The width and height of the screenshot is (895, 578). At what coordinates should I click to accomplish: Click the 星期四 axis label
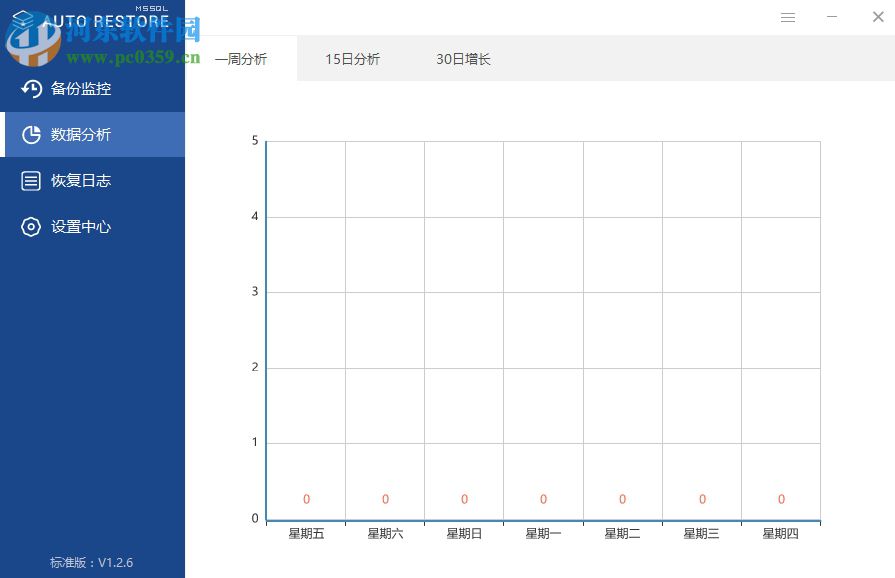781,533
